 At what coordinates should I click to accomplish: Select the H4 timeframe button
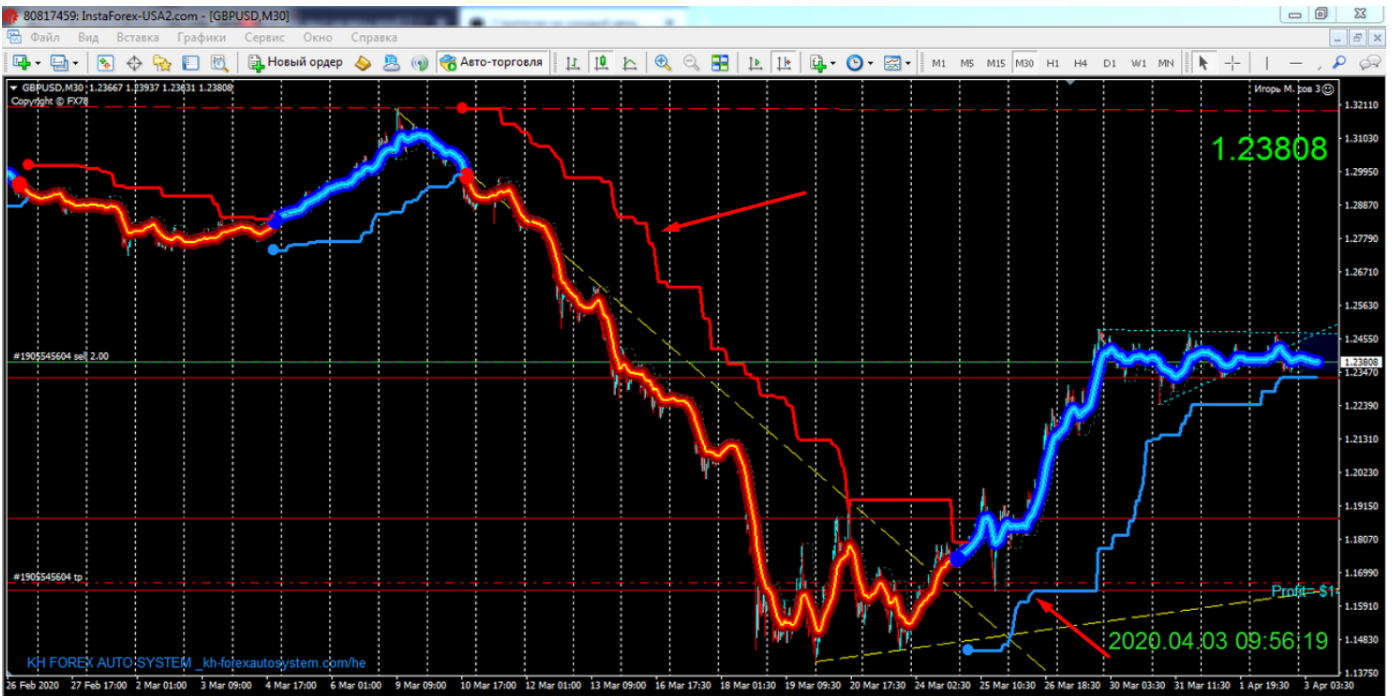tap(1081, 62)
